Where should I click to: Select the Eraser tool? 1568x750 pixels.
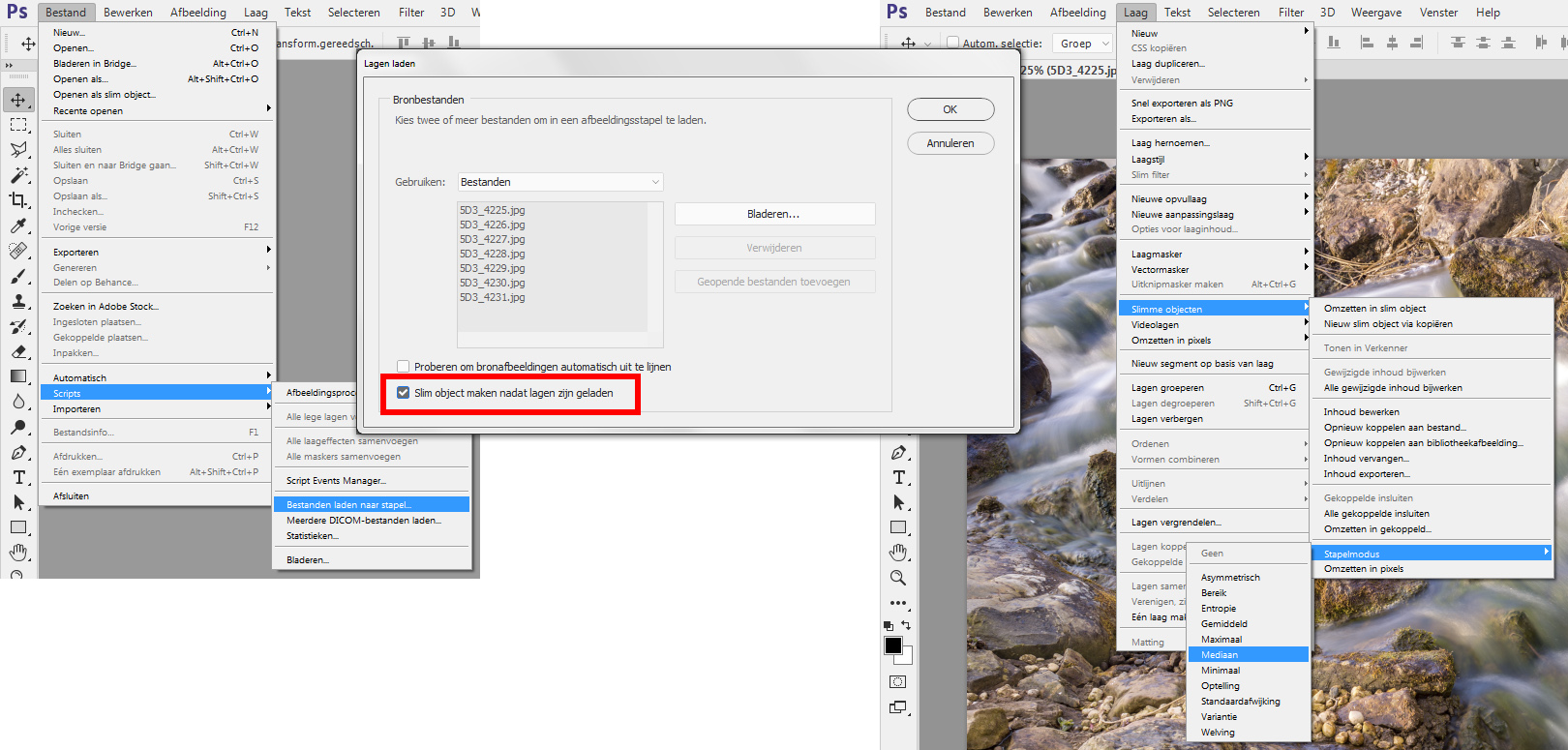(x=18, y=351)
